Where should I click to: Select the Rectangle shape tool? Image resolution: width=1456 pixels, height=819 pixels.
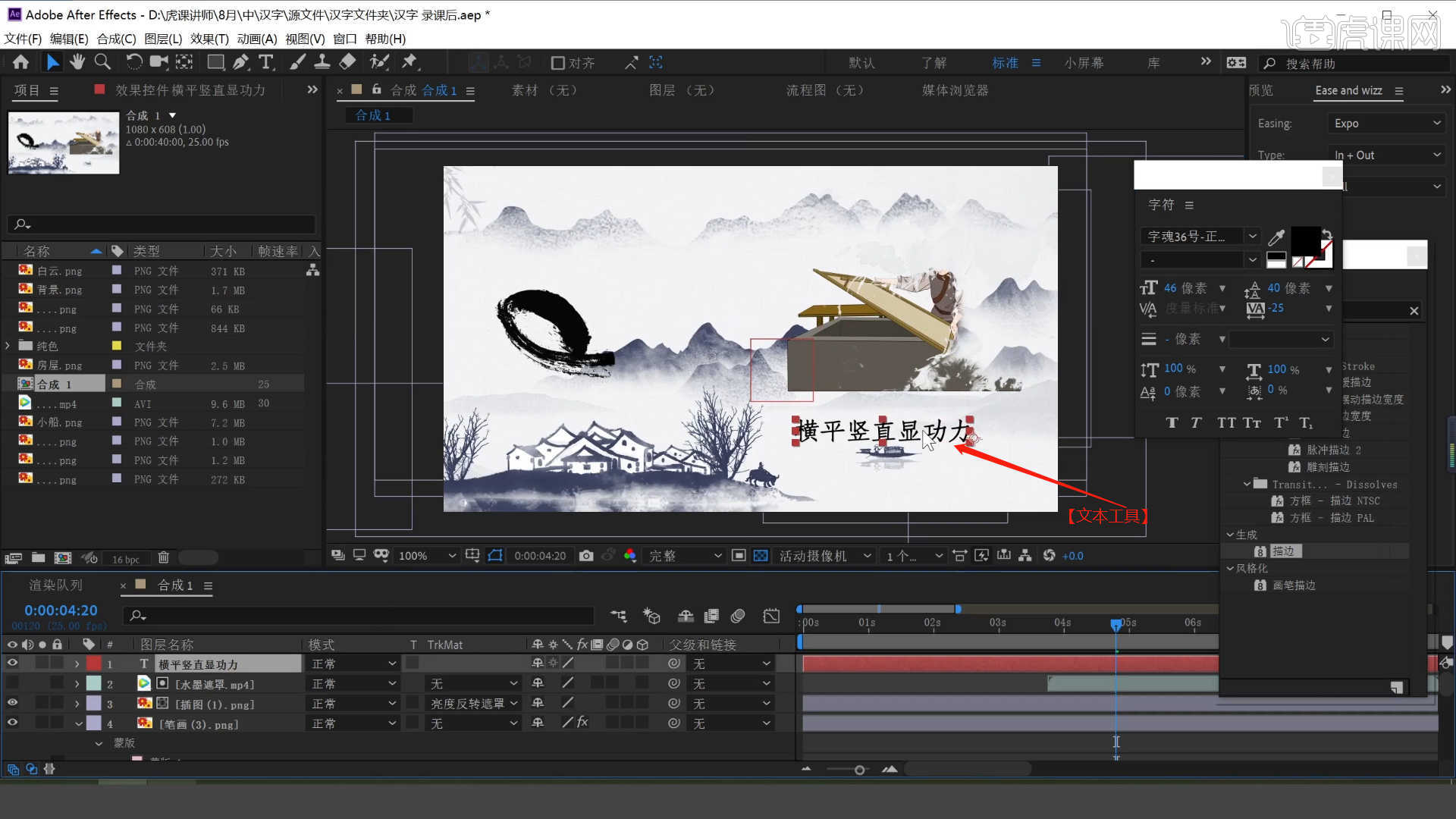click(215, 62)
